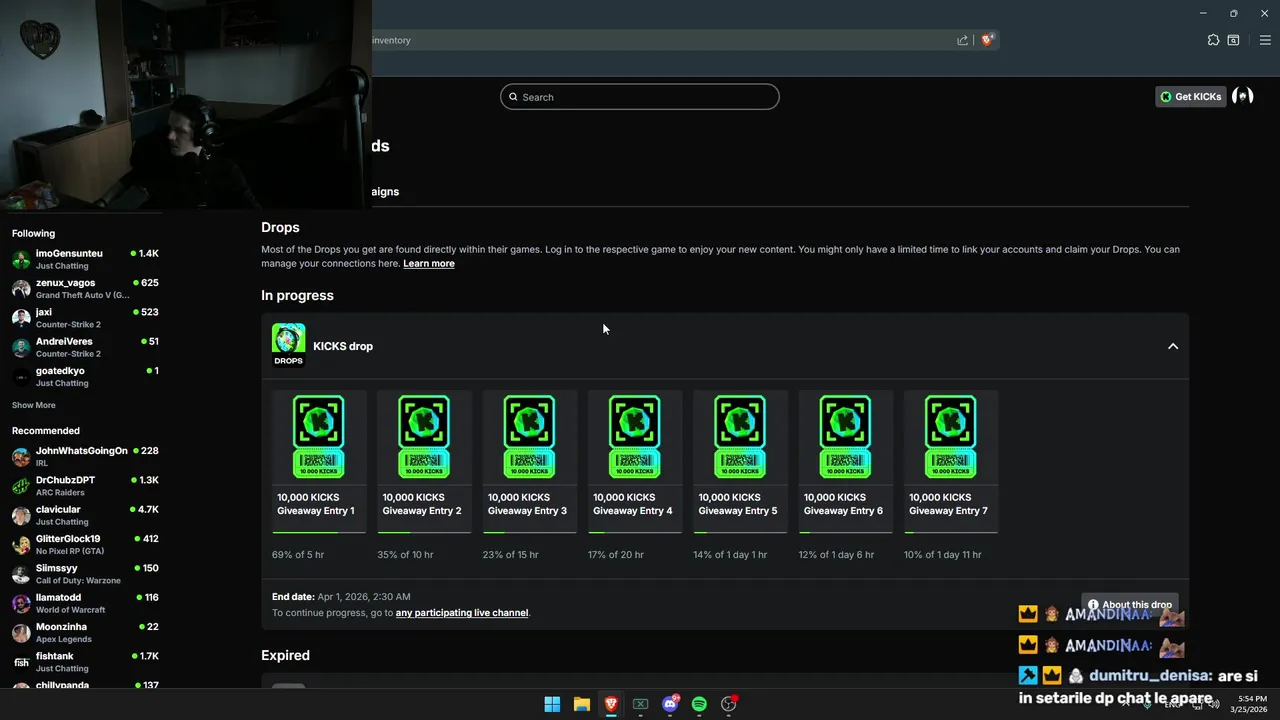Open the Brave hamburger menu
This screenshot has height=720, width=1280.
pos(1265,40)
